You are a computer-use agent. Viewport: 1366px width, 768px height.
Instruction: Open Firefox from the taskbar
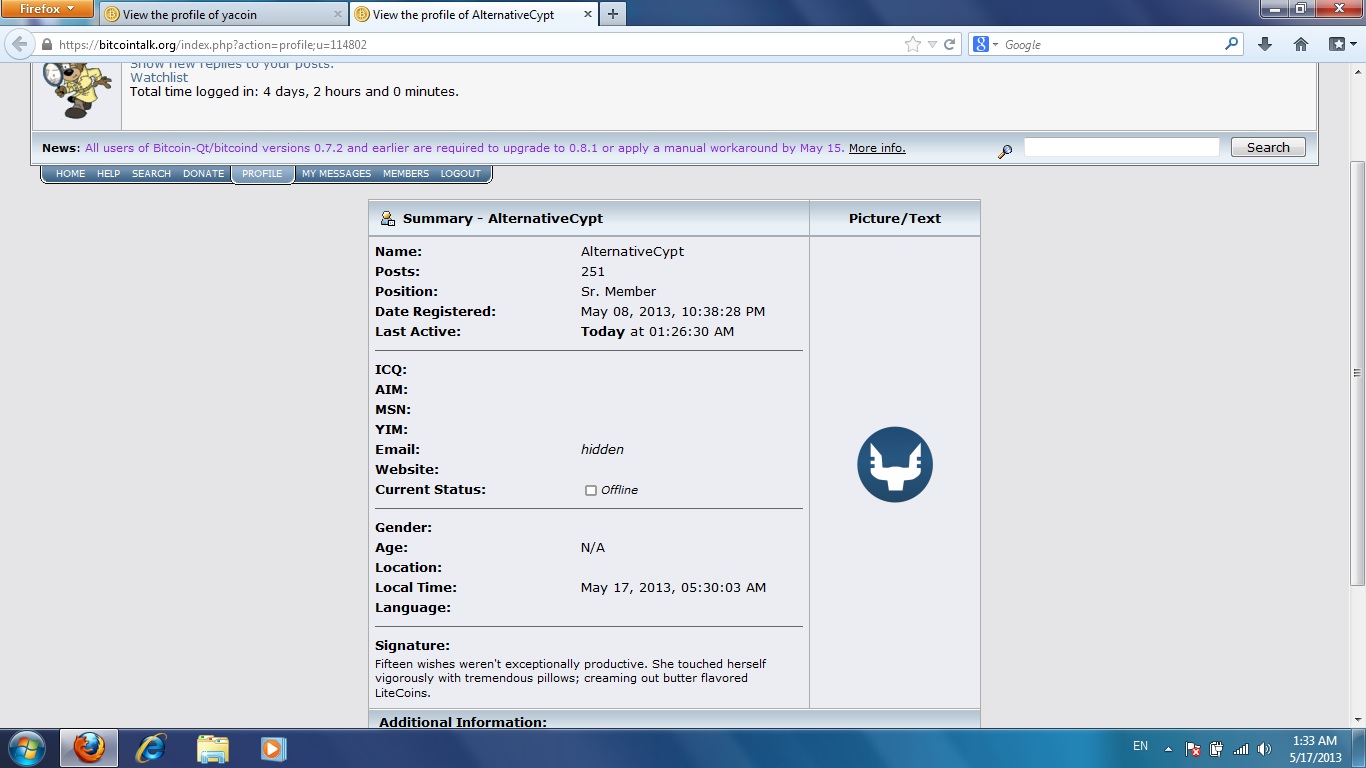pyautogui.click(x=89, y=748)
